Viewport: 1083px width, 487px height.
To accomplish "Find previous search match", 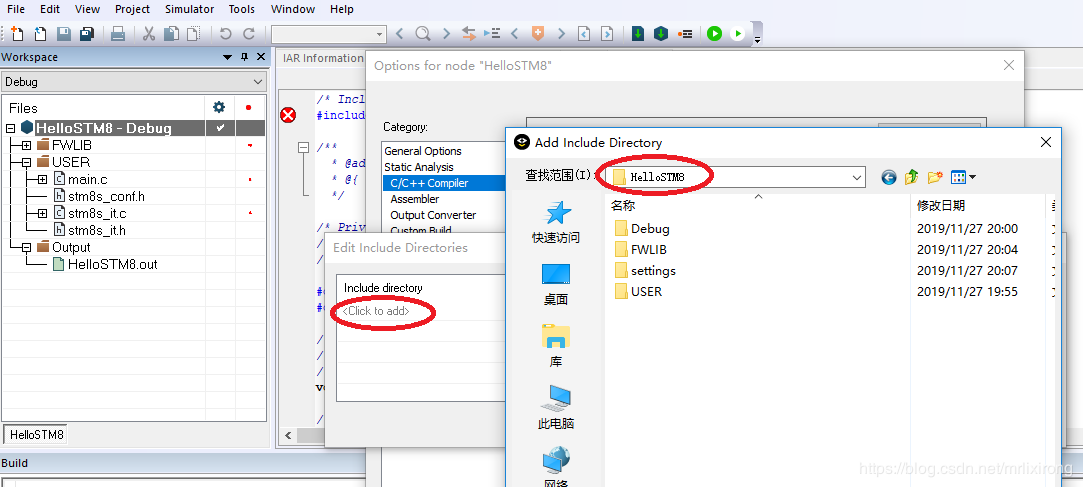I will (400, 33).
